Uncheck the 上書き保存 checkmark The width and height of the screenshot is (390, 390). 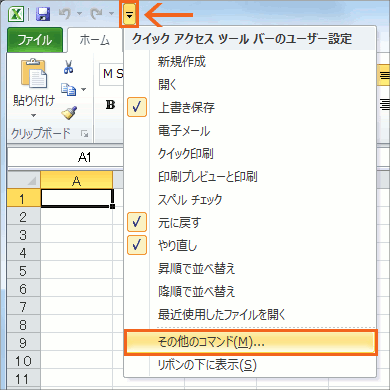coord(137,107)
